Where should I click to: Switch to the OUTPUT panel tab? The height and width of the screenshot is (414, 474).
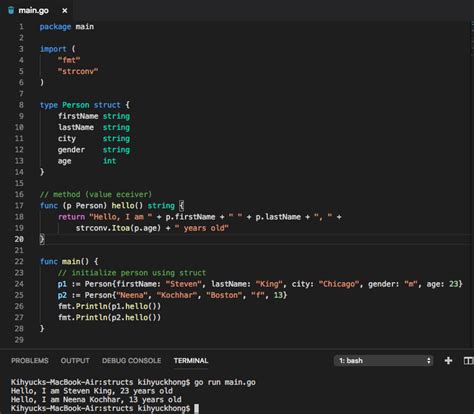tap(75, 361)
